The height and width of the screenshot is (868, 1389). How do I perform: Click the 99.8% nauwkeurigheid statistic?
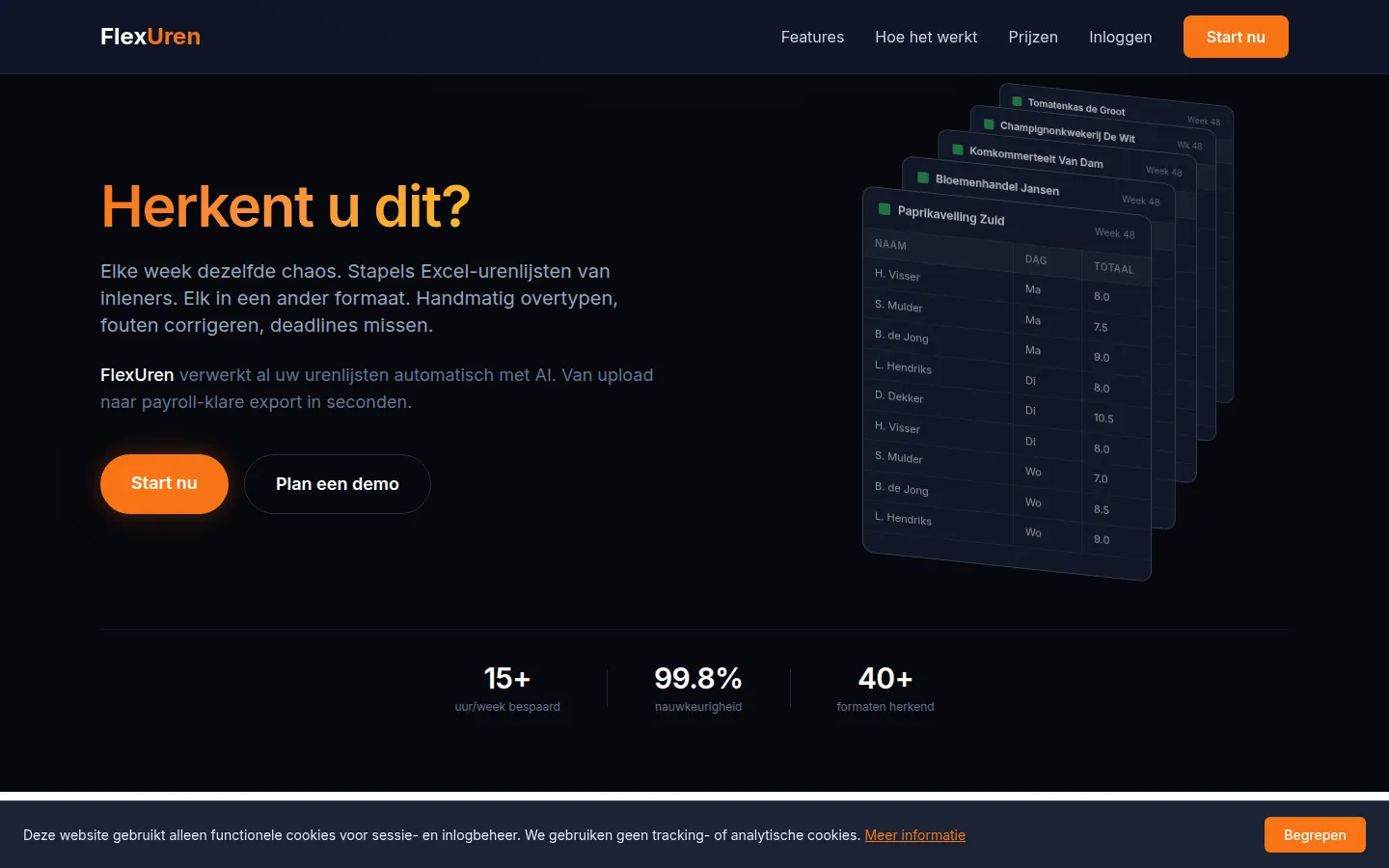coord(698,689)
